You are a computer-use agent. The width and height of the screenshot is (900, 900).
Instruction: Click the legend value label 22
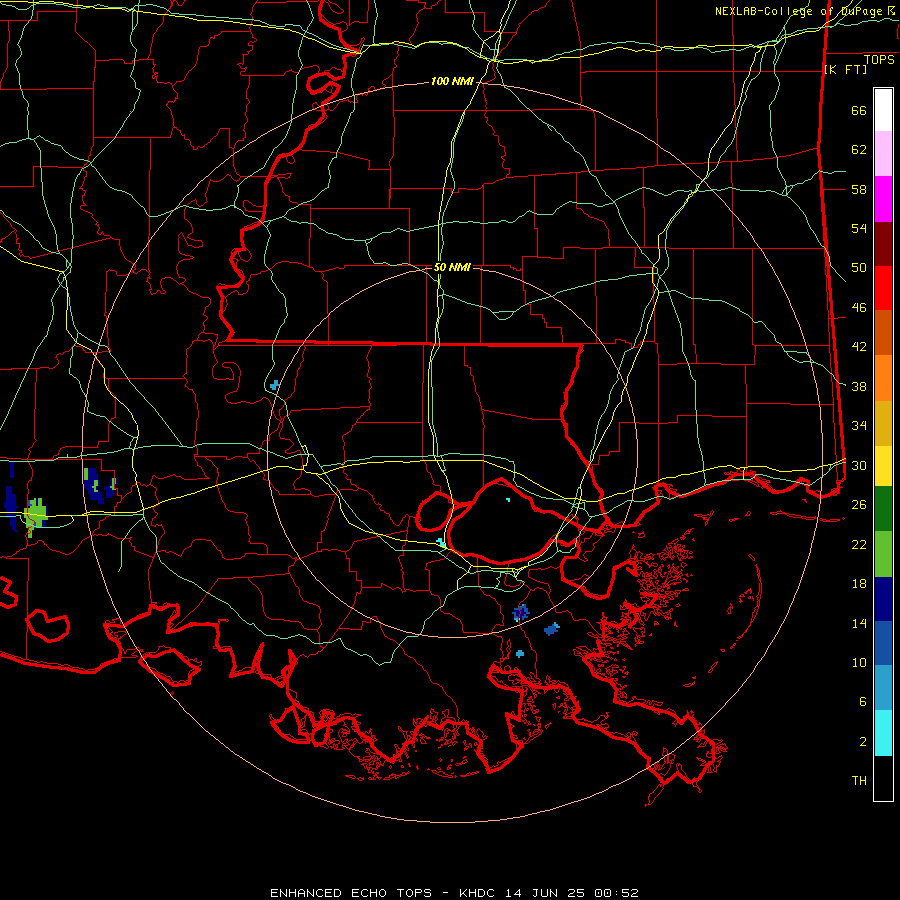click(x=859, y=544)
